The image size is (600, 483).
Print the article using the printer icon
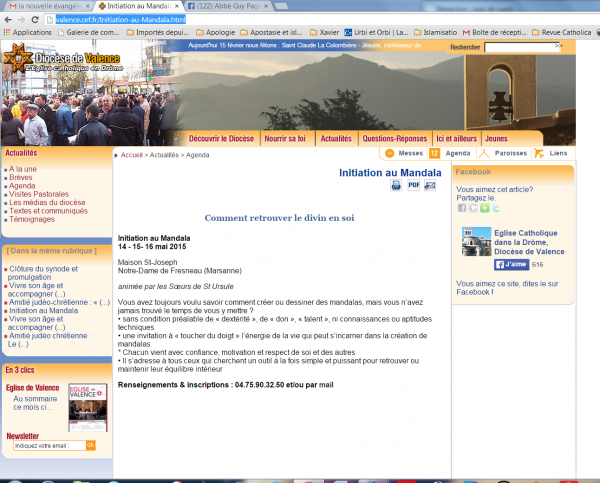point(396,186)
